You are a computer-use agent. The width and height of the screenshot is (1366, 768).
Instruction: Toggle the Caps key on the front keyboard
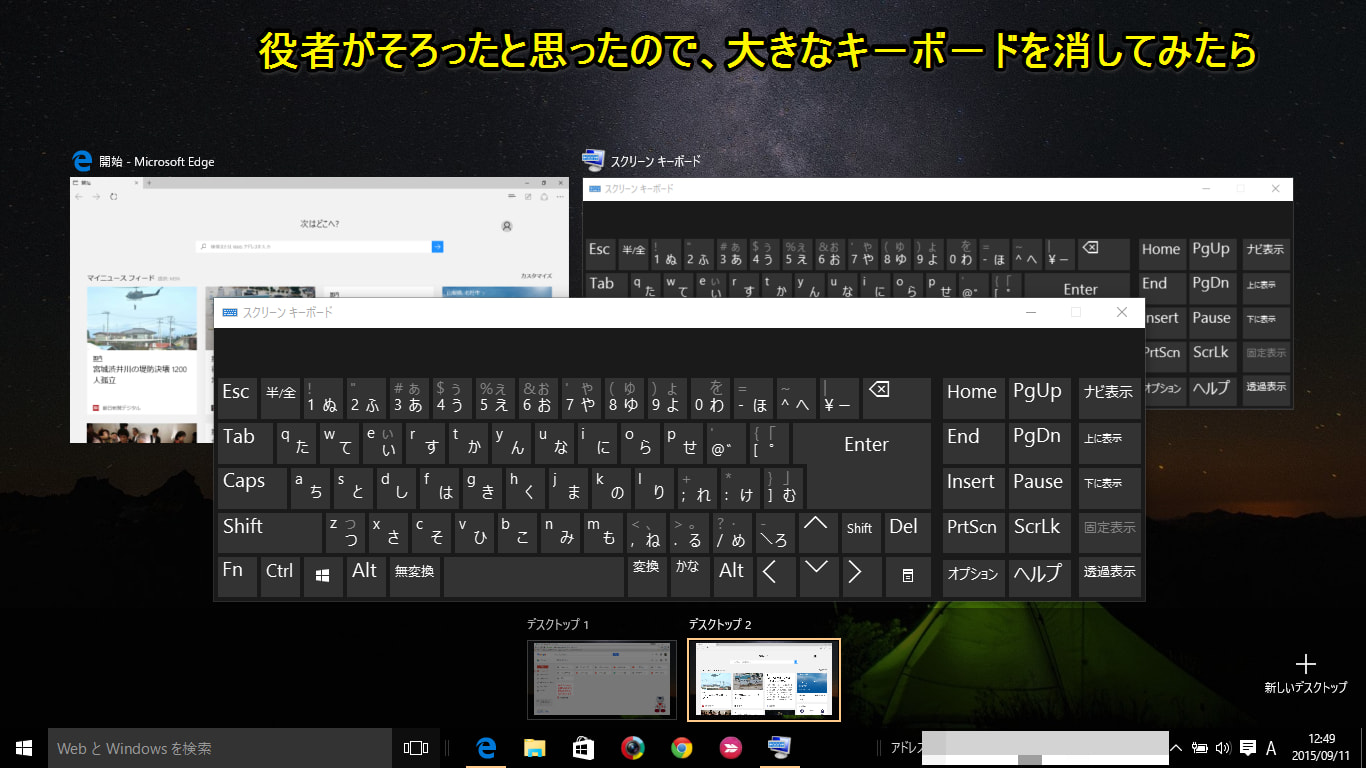(252, 487)
